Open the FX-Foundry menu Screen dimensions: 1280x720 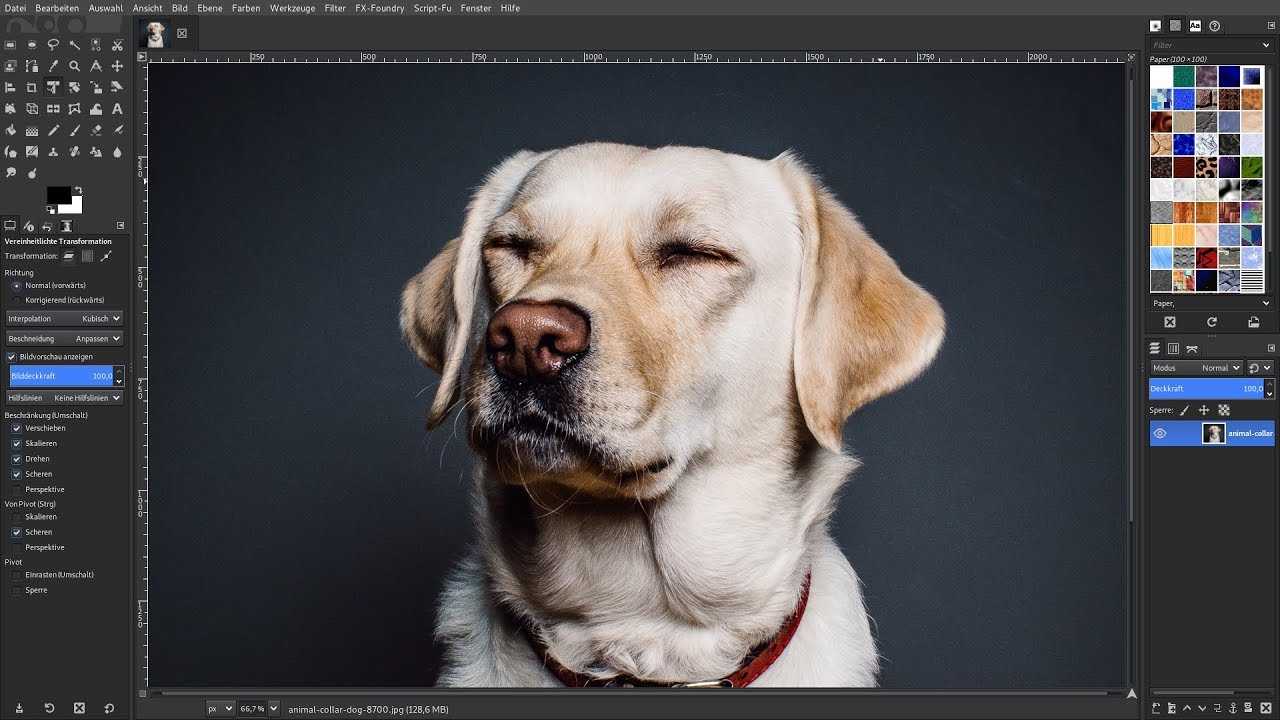point(380,8)
